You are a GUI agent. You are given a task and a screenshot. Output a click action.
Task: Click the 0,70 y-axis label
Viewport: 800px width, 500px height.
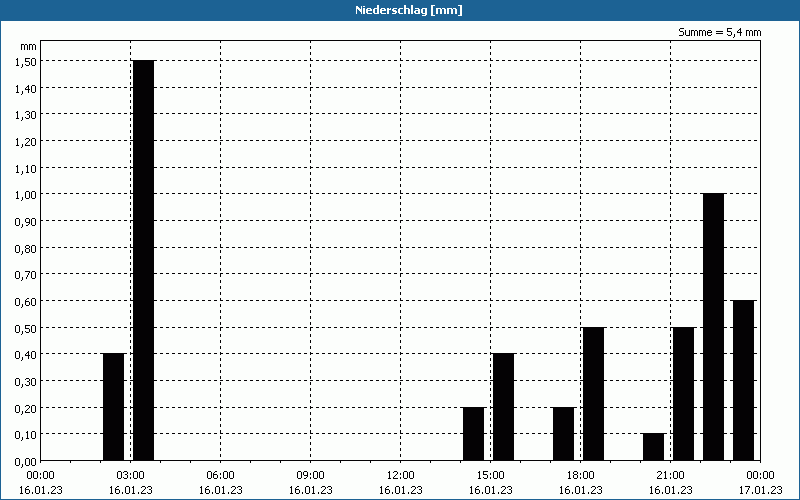[x=26, y=274]
